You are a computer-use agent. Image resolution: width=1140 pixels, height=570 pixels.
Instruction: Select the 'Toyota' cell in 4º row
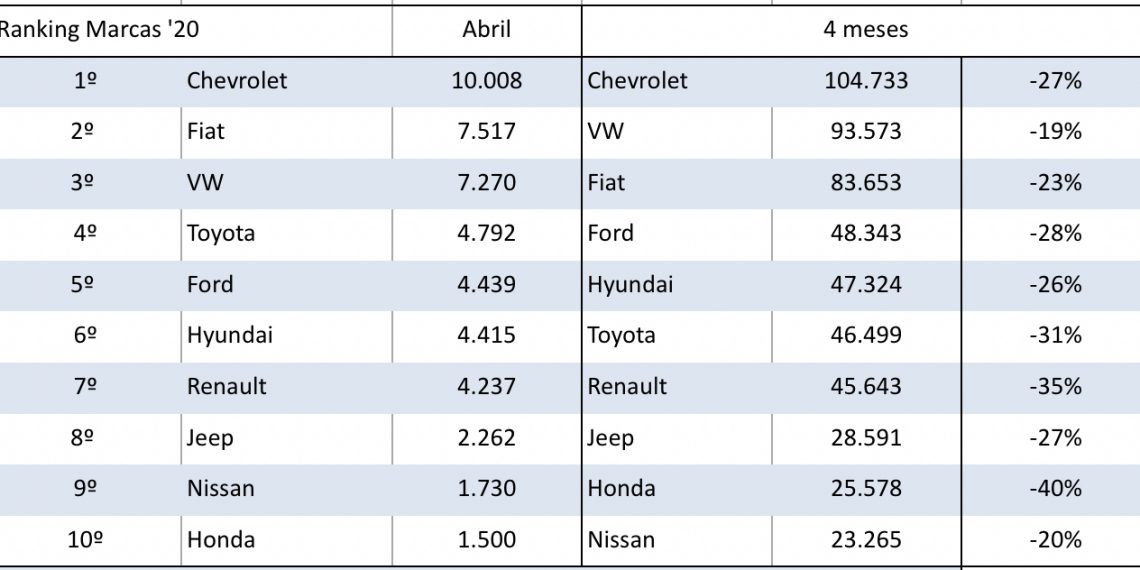tap(221, 234)
